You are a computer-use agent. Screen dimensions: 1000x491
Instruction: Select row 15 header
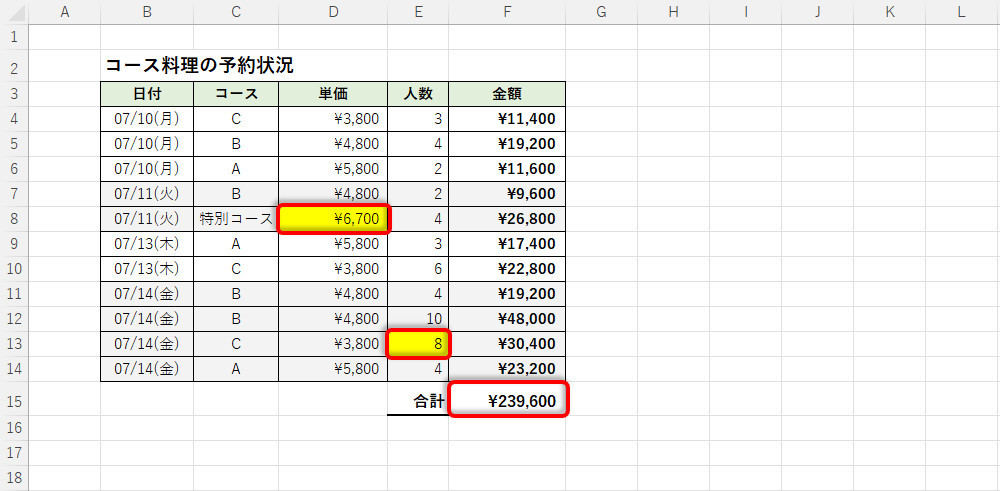14,400
